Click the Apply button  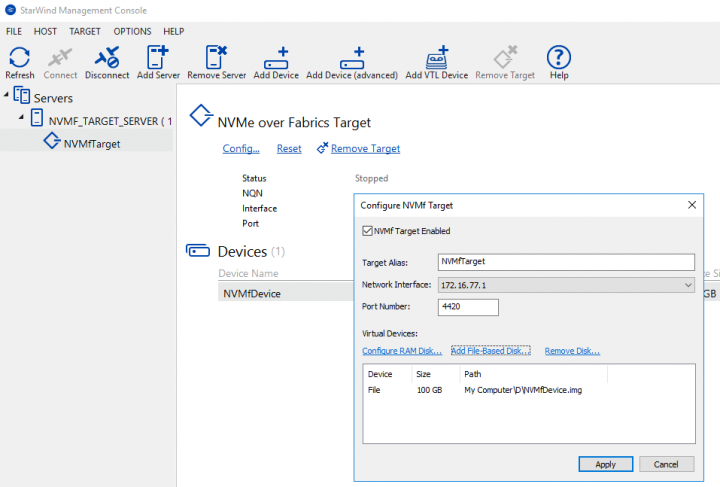pos(605,464)
